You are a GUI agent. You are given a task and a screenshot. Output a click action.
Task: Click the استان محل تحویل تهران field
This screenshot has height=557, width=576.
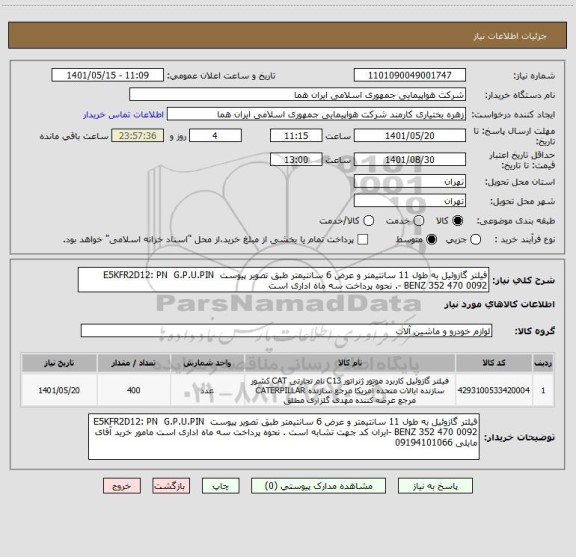[410, 182]
